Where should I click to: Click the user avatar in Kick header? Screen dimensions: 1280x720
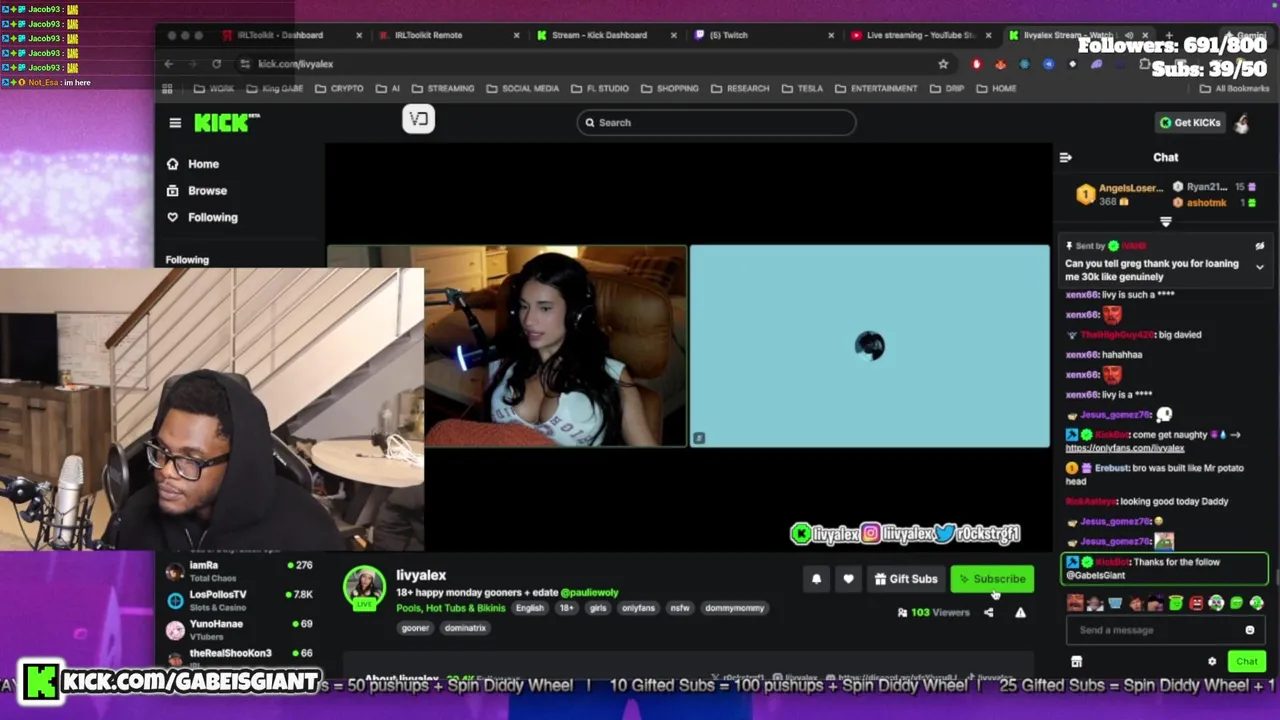[1242, 123]
